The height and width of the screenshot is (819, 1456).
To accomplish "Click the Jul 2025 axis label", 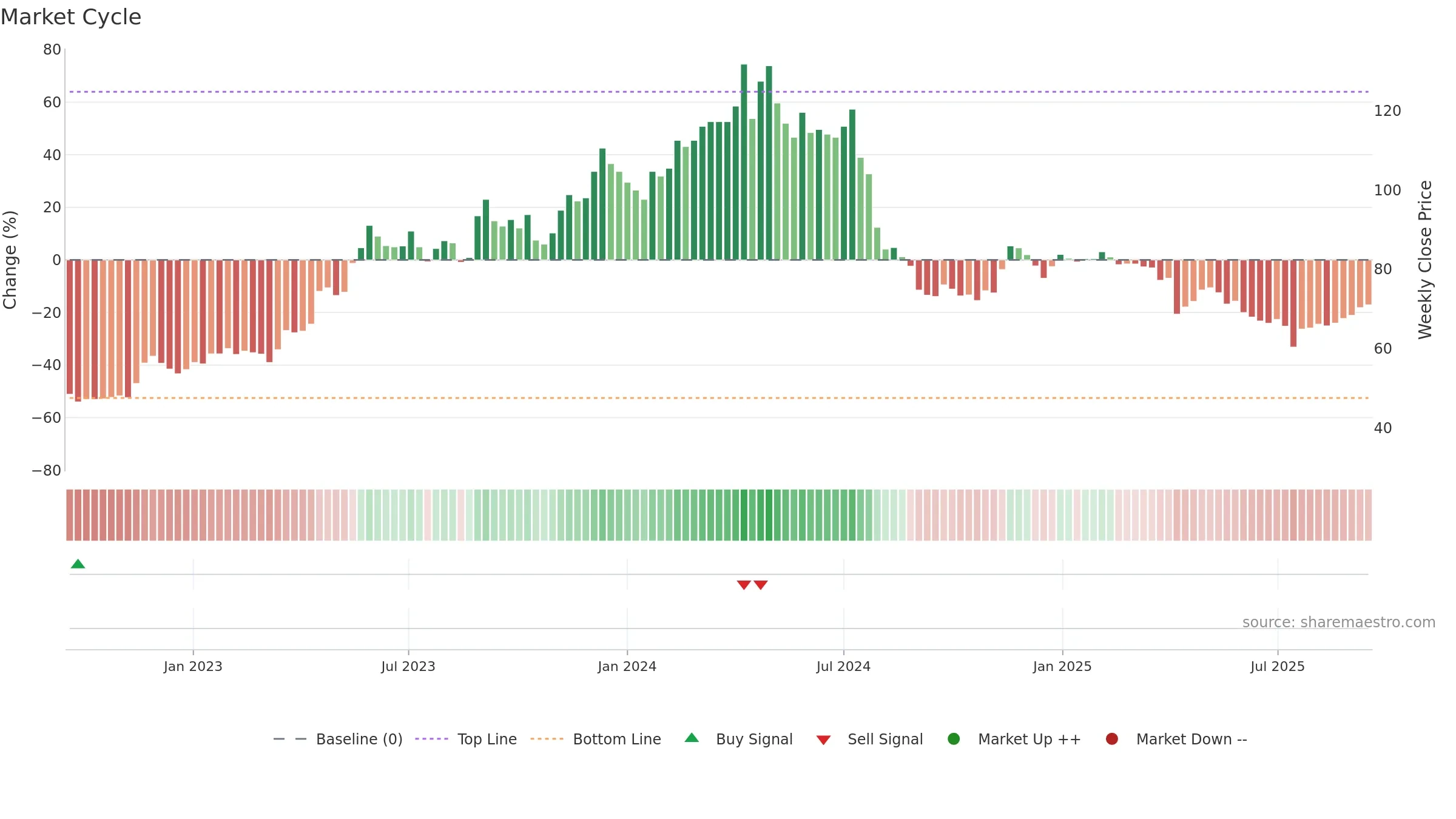I will point(1278,667).
